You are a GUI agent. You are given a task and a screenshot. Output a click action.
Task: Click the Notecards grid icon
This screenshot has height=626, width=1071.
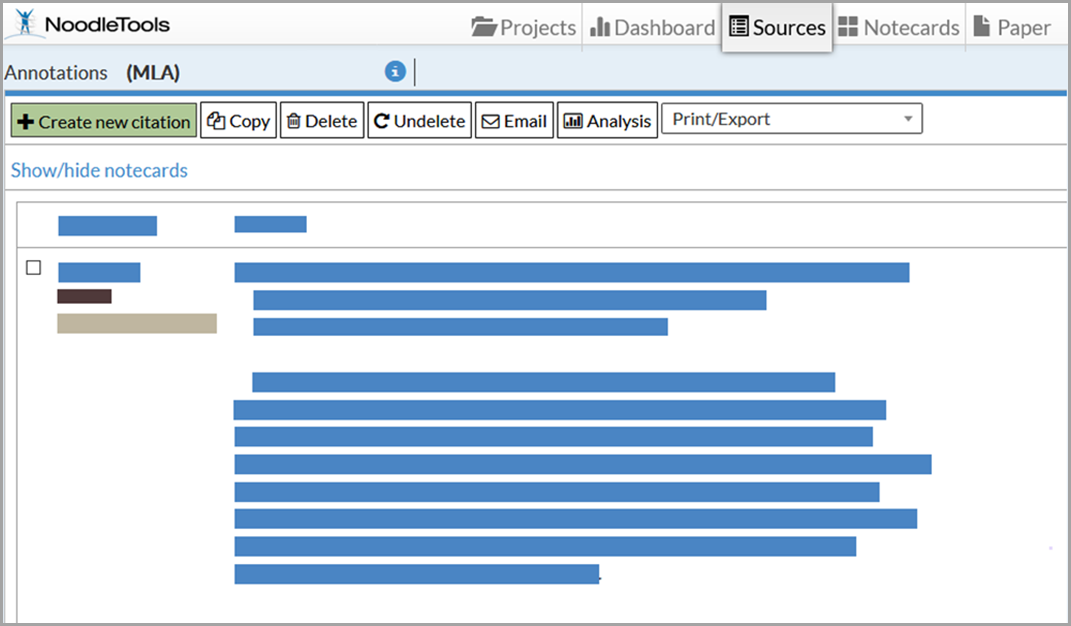(x=848, y=28)
